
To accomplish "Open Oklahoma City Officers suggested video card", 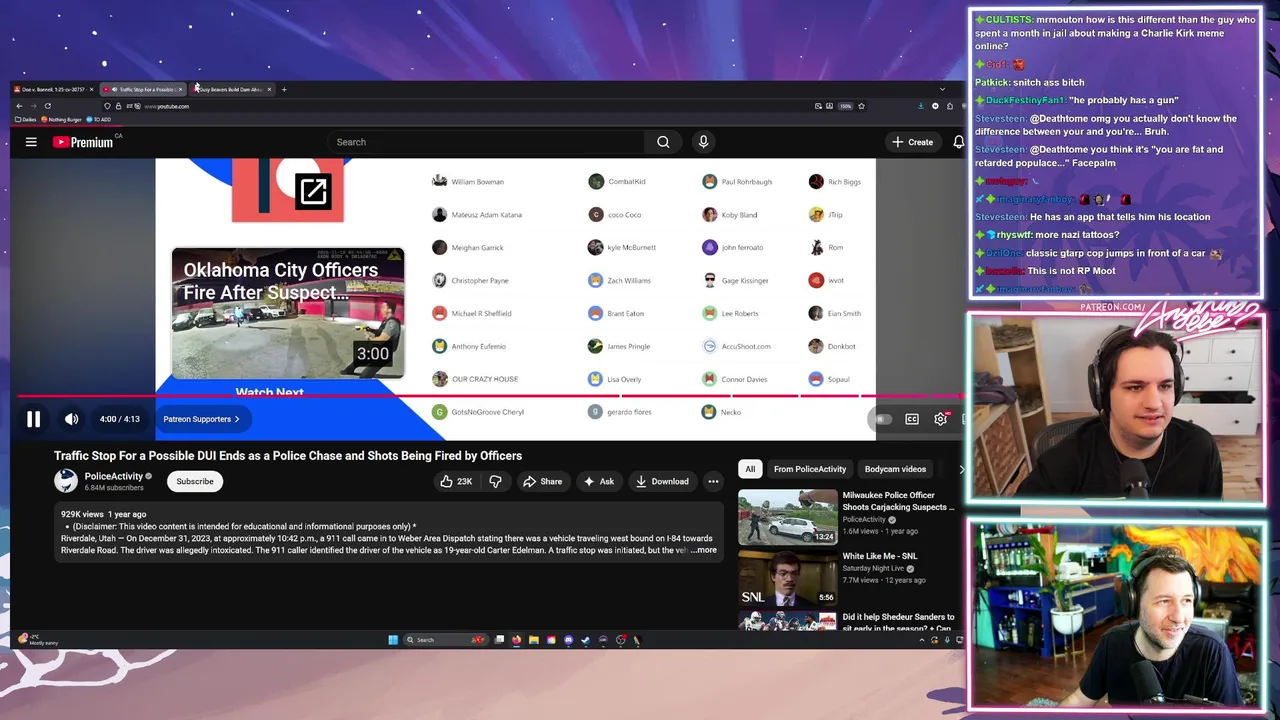I will tap(288, 313).
